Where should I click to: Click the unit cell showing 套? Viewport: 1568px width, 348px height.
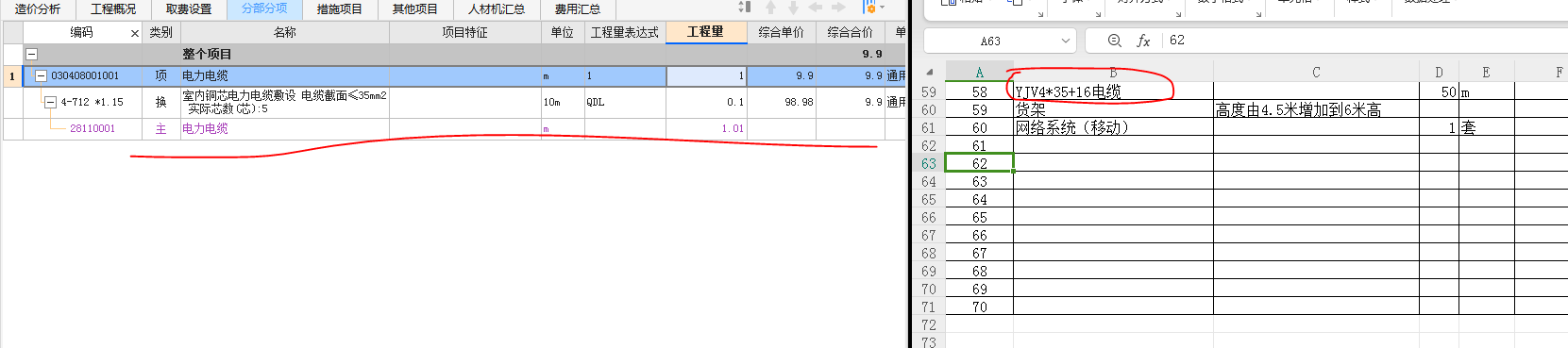[x=1486, y=128]
